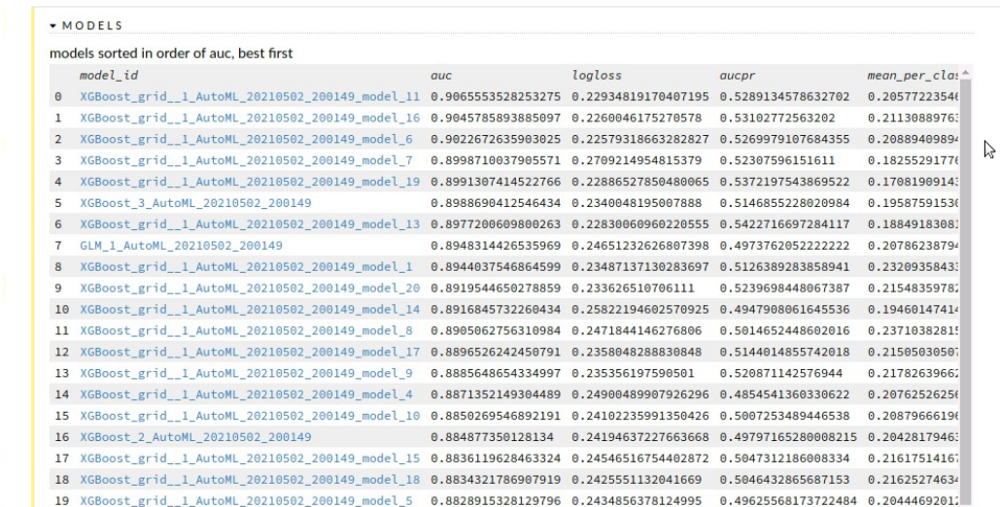
Task: Select logloss value 0.2260046175270578
Action: [636, 118]
